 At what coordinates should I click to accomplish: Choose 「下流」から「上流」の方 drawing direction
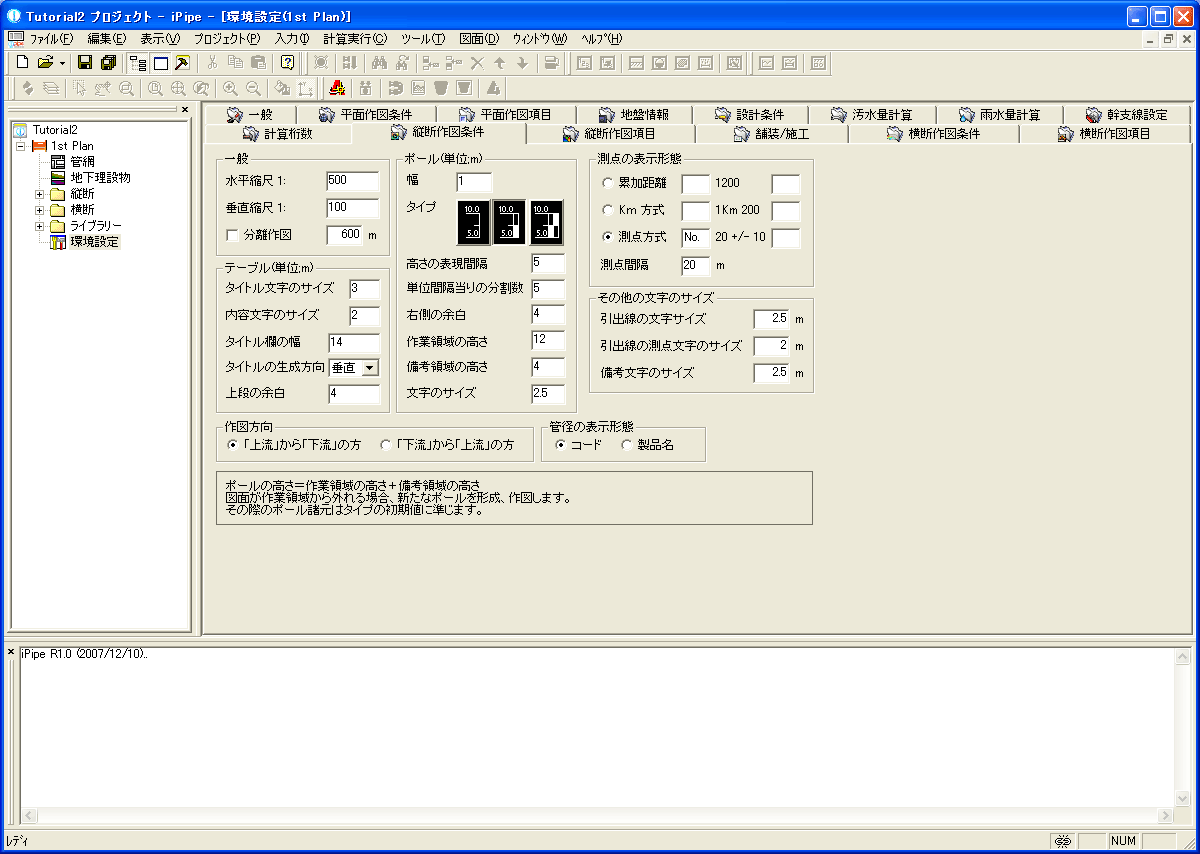(x=386, y=444)
